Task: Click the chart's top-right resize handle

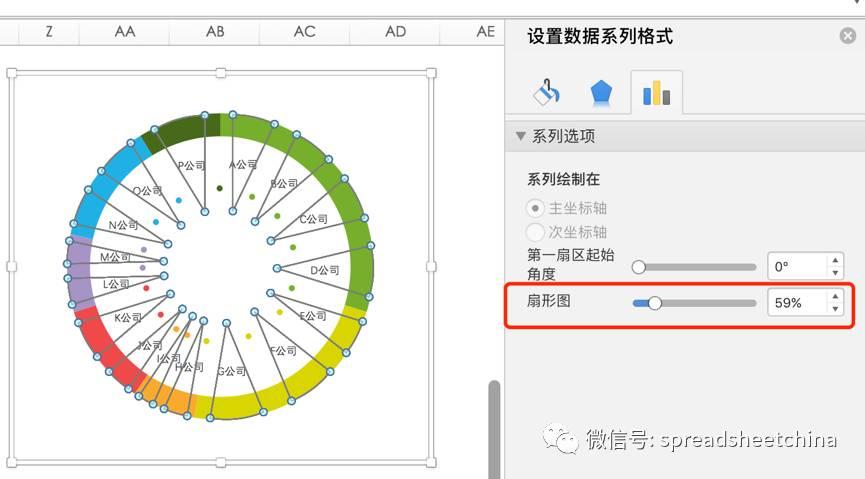Action: [431, 73]
